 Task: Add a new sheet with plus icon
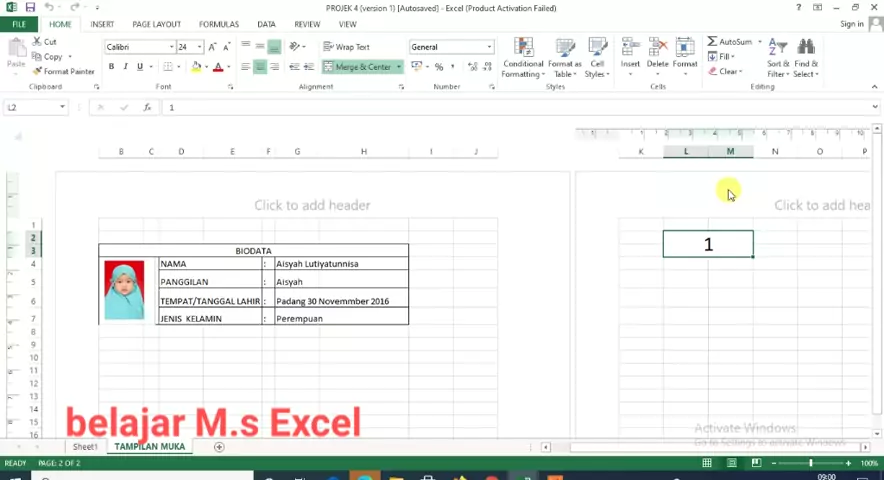219,447
